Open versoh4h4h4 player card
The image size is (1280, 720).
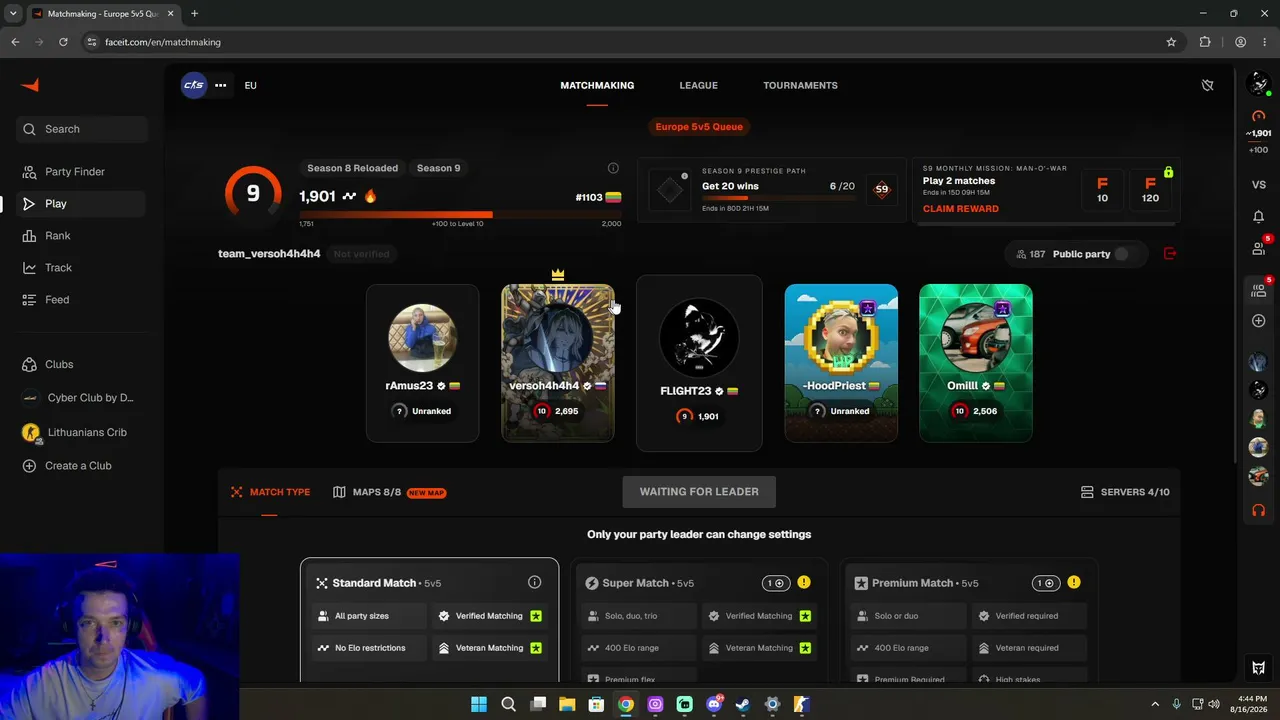click(x=558, y=363)
